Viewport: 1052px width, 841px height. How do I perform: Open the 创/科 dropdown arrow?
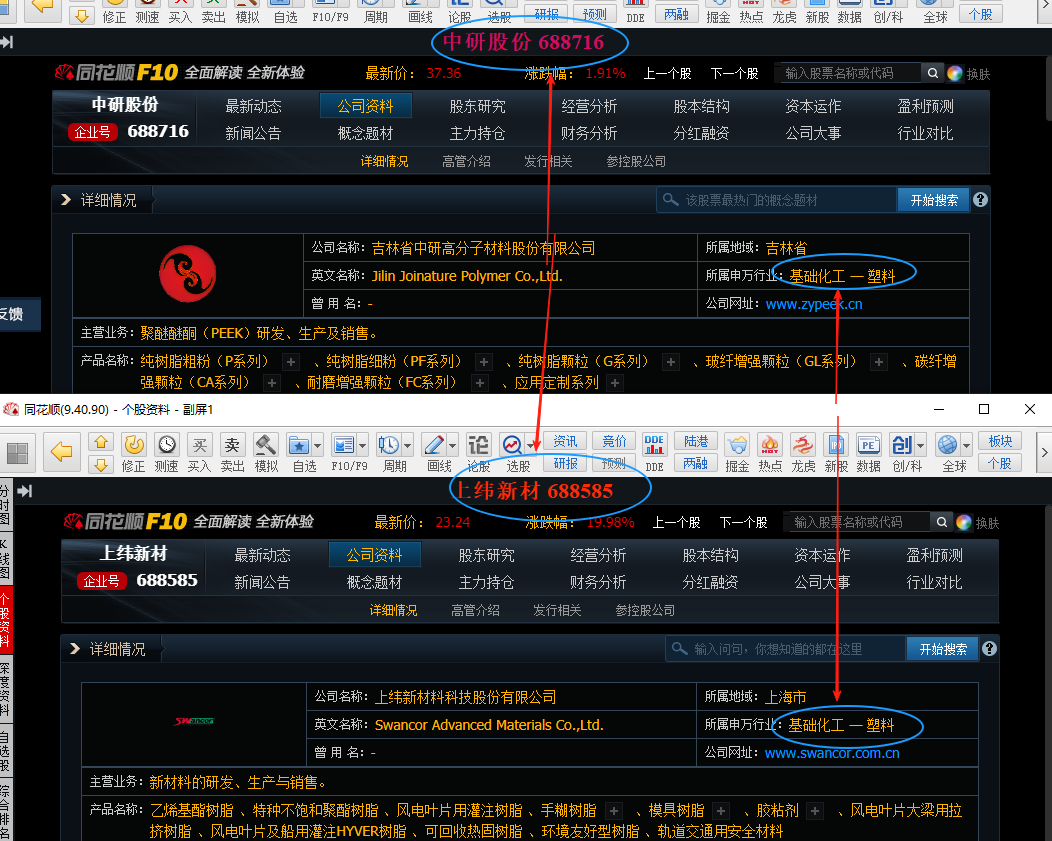click(920, 445)
